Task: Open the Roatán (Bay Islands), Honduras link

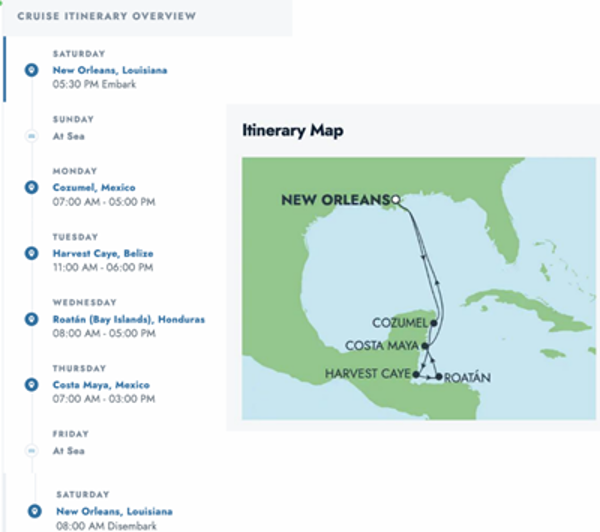Action: click(129, 319)
